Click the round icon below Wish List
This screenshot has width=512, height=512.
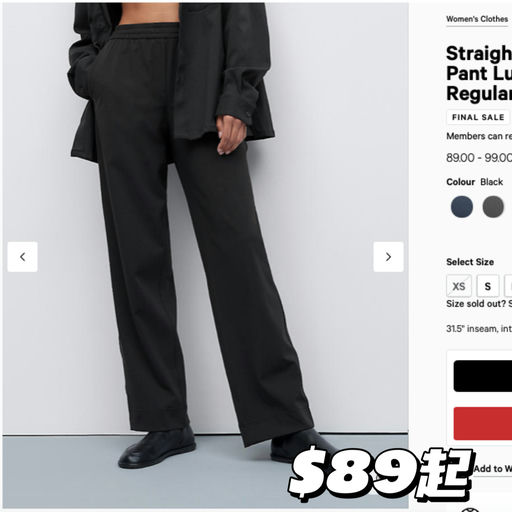pos(470,510)
